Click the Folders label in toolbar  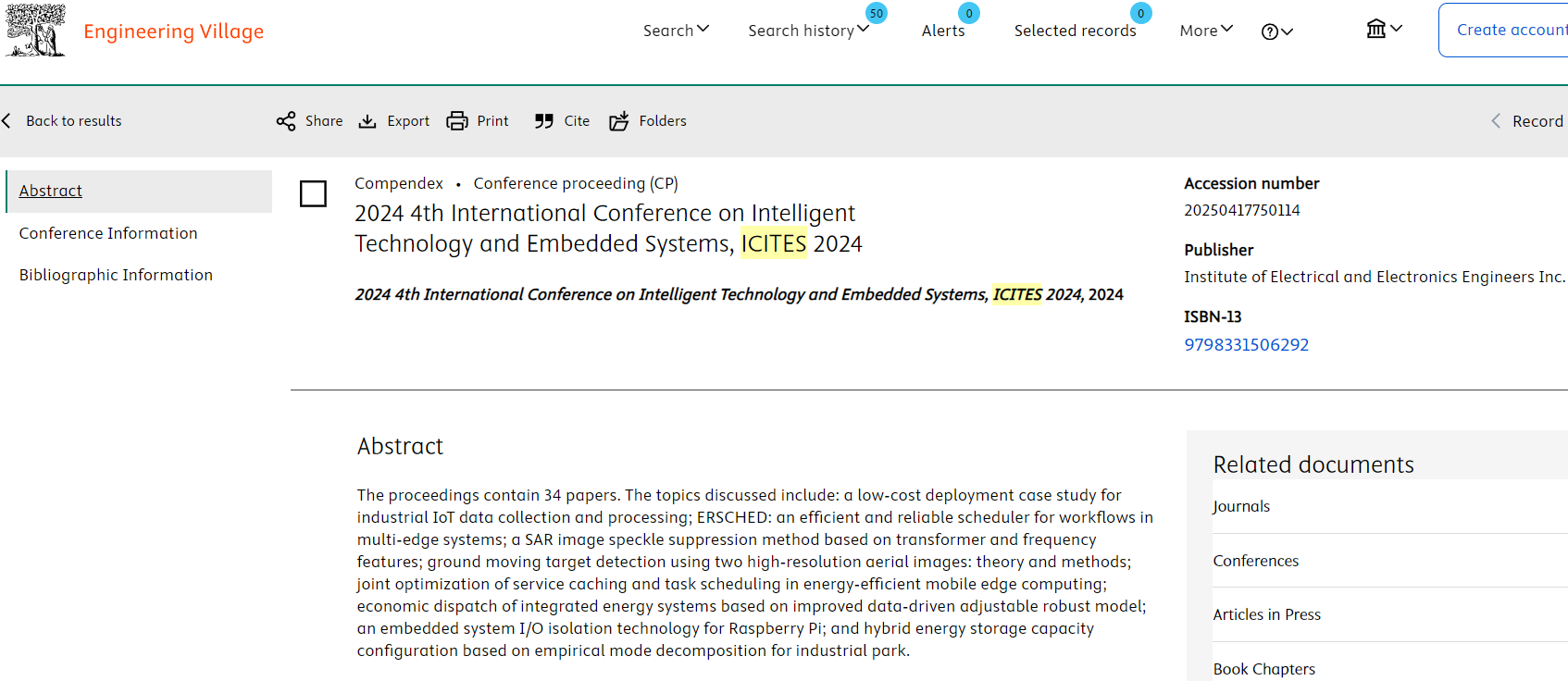pyautogui.click(x=663, y=121)
